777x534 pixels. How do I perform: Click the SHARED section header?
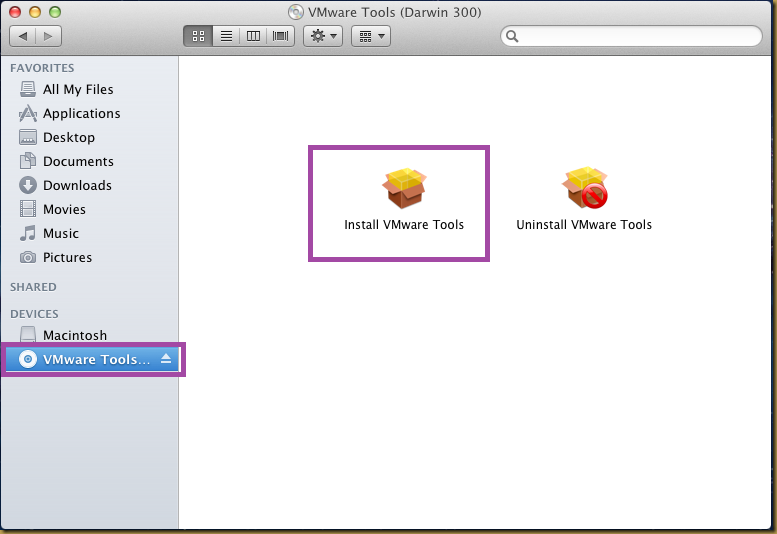tap(33, 287)
